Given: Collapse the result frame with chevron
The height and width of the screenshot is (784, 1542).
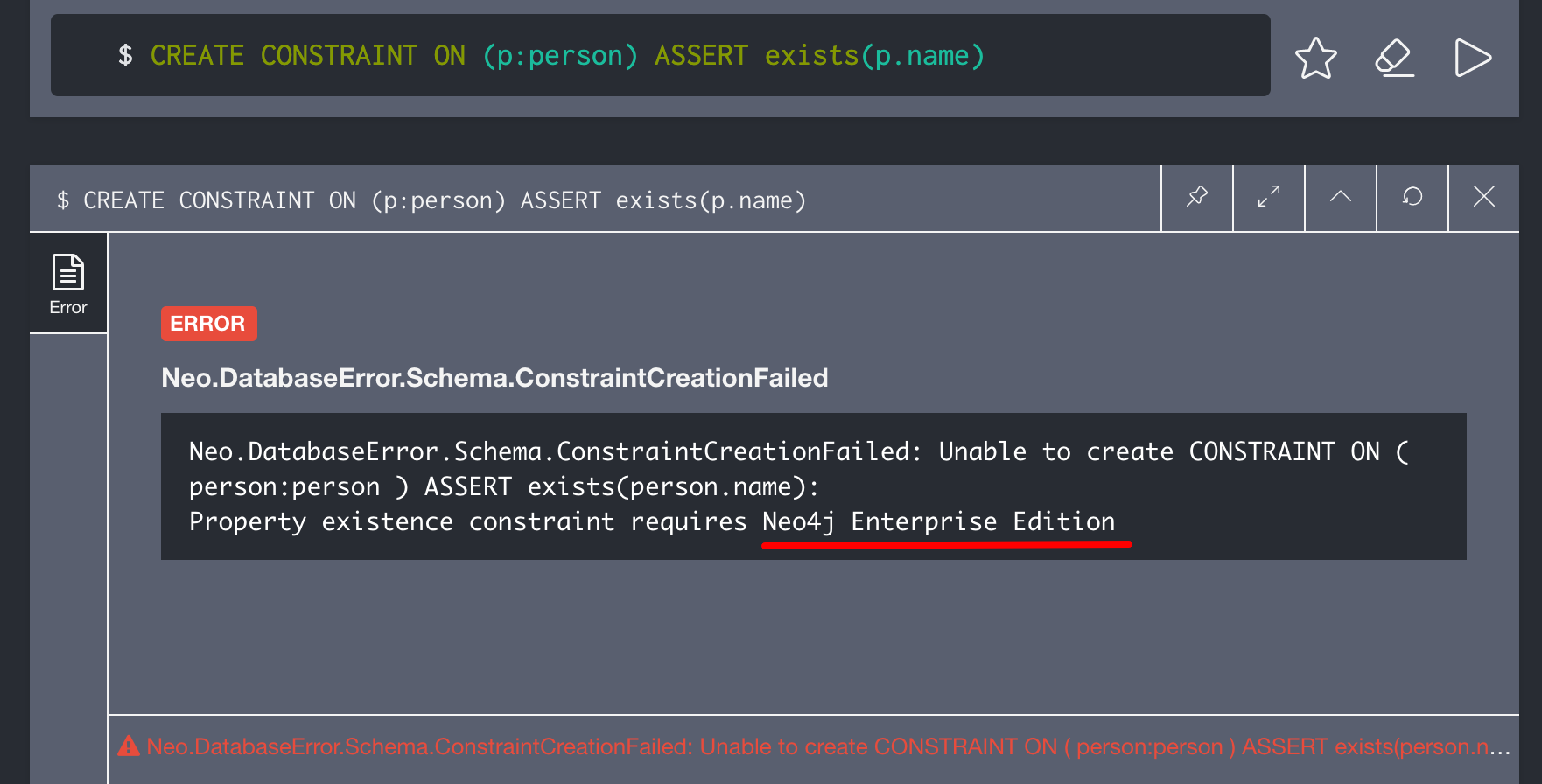Looking at the screenshot, I should tap(1340, 197).
